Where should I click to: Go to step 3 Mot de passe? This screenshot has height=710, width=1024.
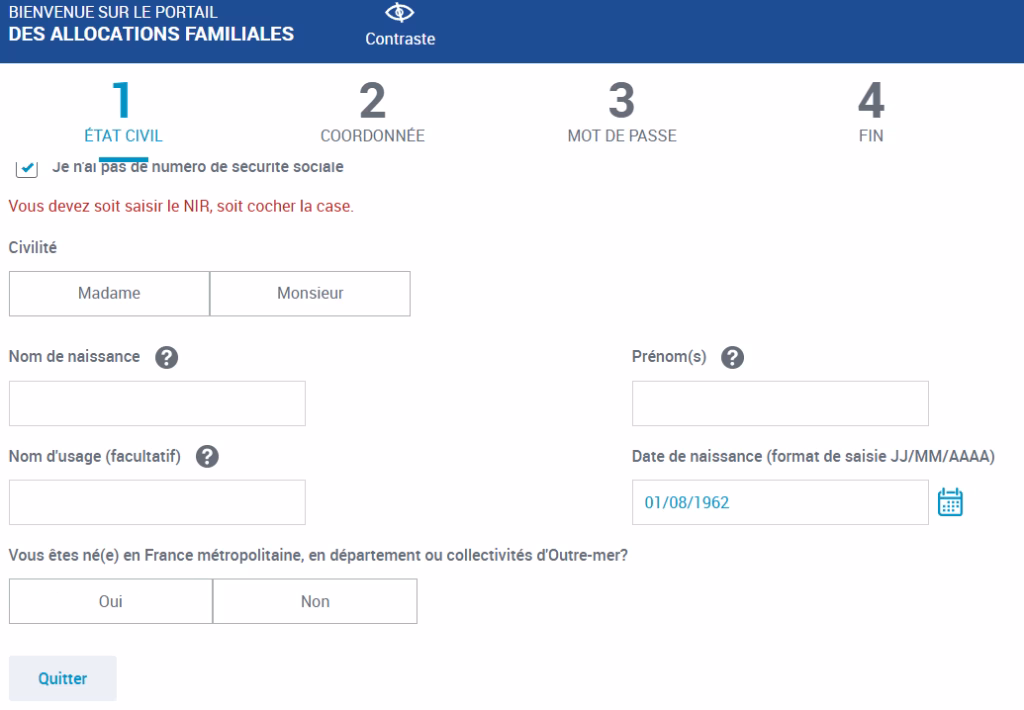point(622,113)
